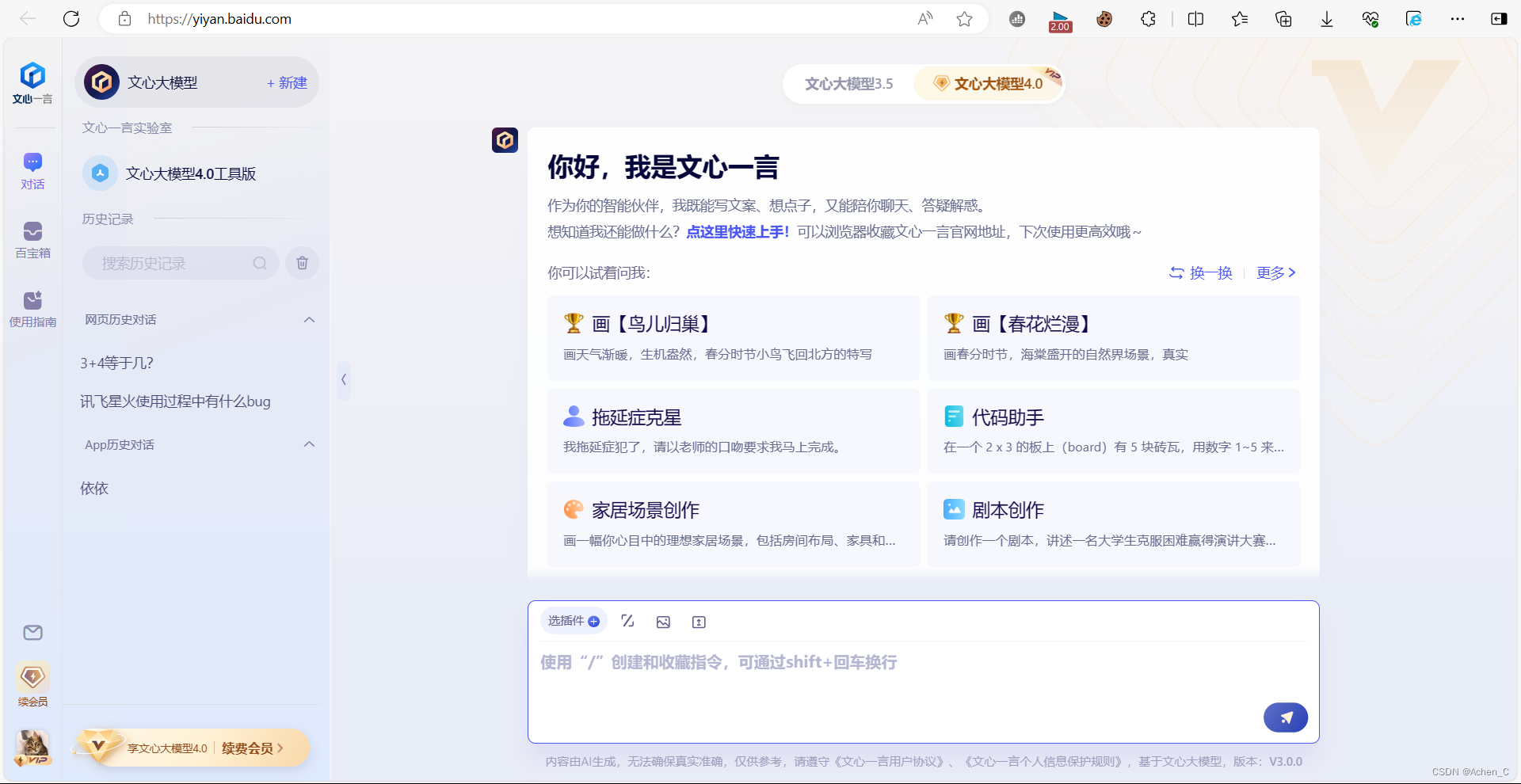Collapse the 网页历史对话 section
This screenshot has height=784, width=1521.
(x=309, y=320)
